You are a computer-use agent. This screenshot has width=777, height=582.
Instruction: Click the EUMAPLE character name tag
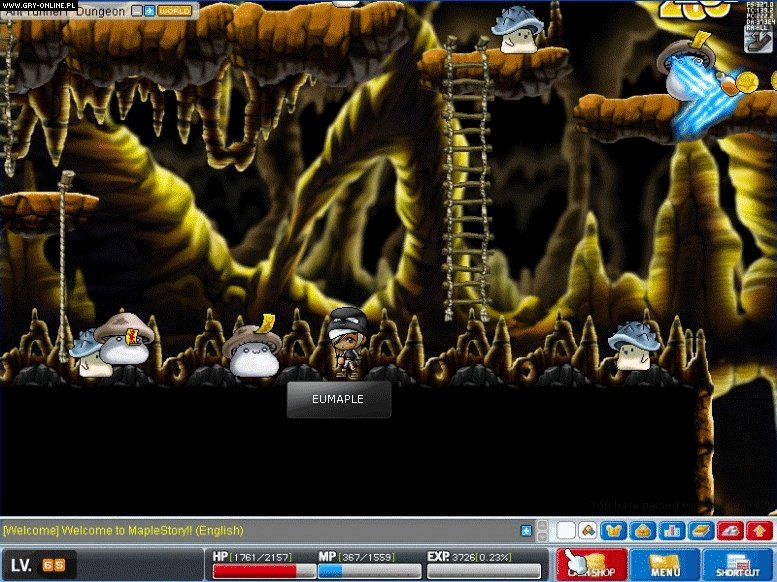pos(338,399)
